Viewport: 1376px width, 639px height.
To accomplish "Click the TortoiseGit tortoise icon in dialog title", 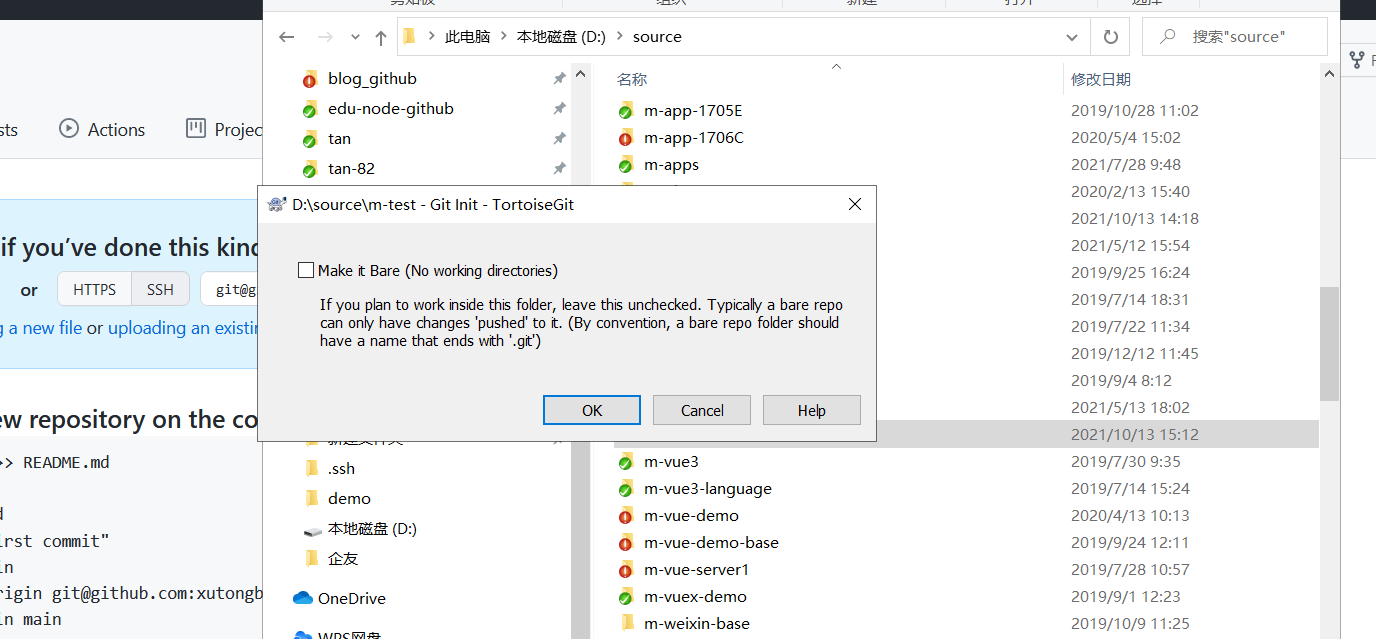I will tap(277, 204).
